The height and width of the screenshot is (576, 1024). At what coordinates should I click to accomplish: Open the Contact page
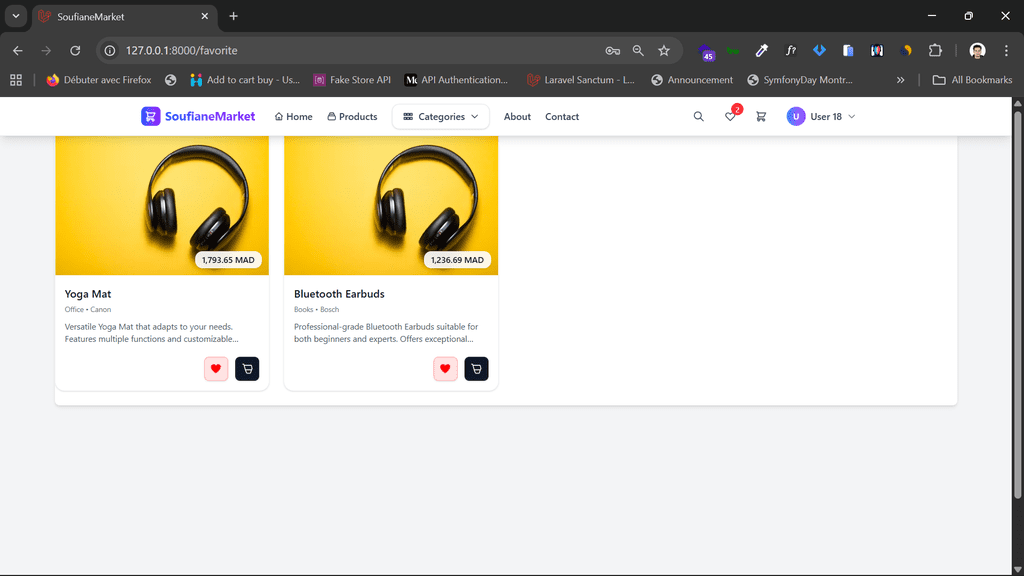(x=562, y=116)
